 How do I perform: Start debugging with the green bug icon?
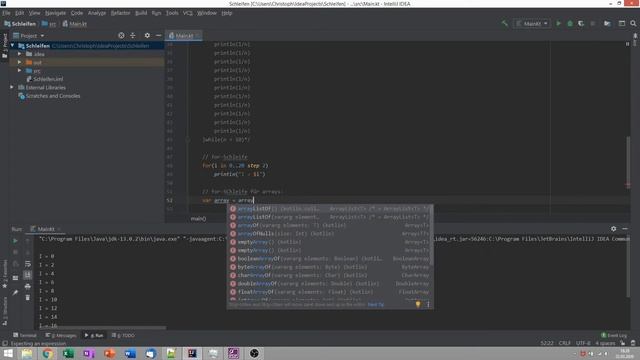[570, 24]
